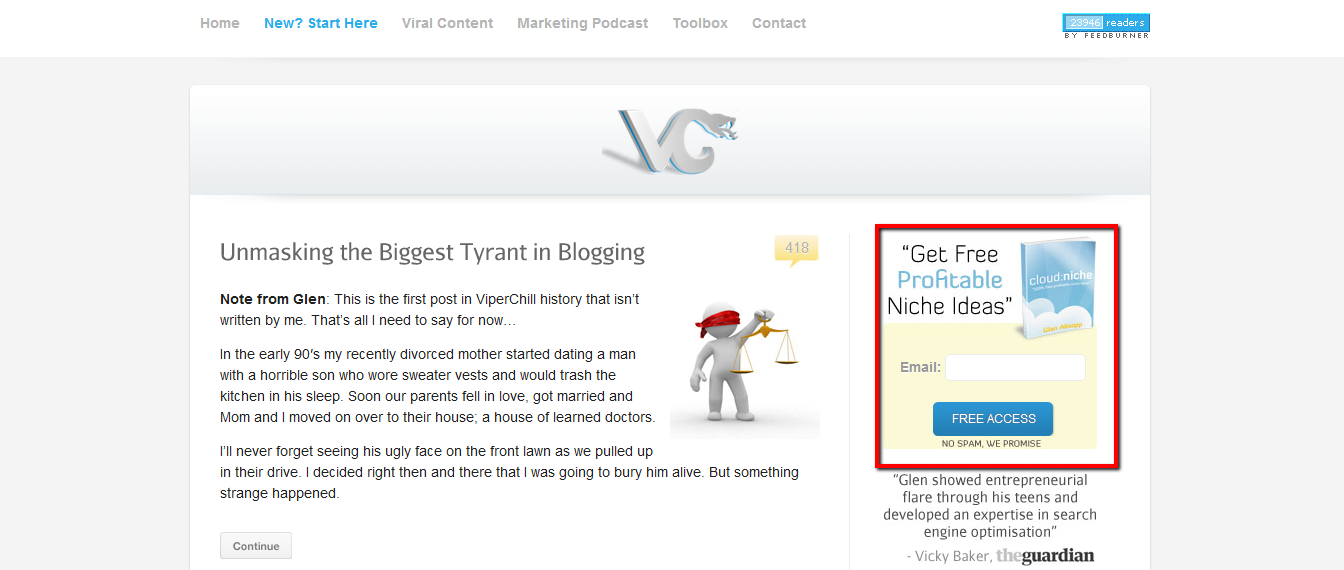Go to the Home menu item
The image size is (1344, 570).
[x=220, y=23]
